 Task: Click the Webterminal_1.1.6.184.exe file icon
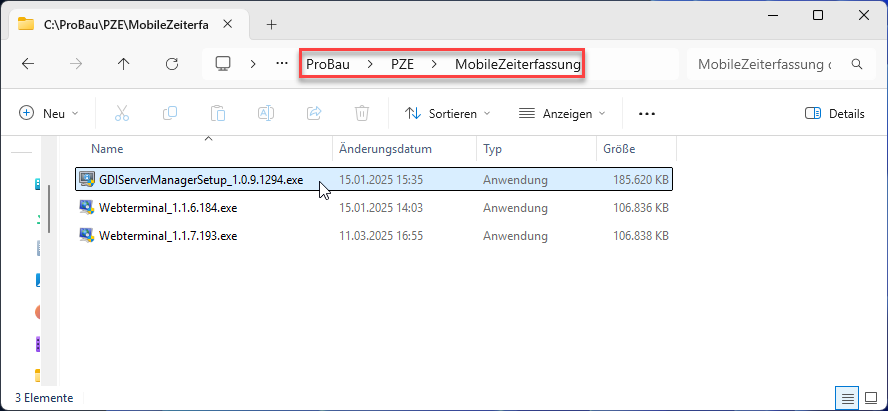(x=87, y=208)
